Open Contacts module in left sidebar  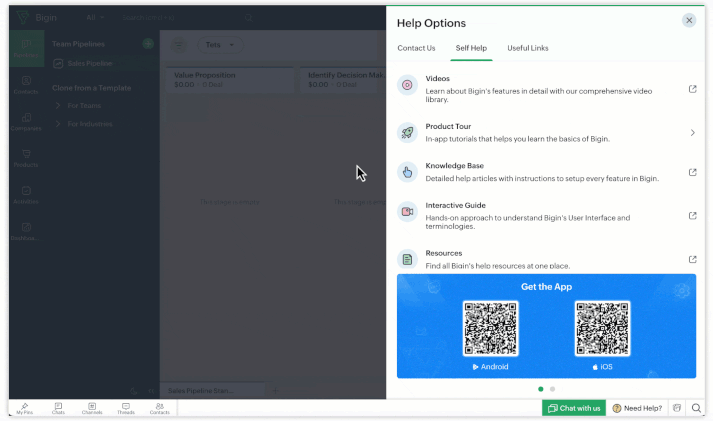(26, 85)
